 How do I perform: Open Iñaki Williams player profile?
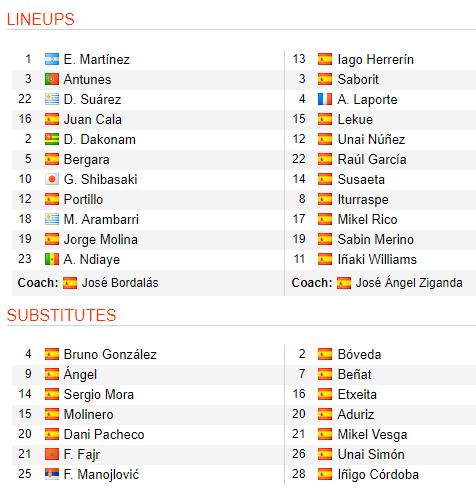pyautogui.click(x=377, y=259)
